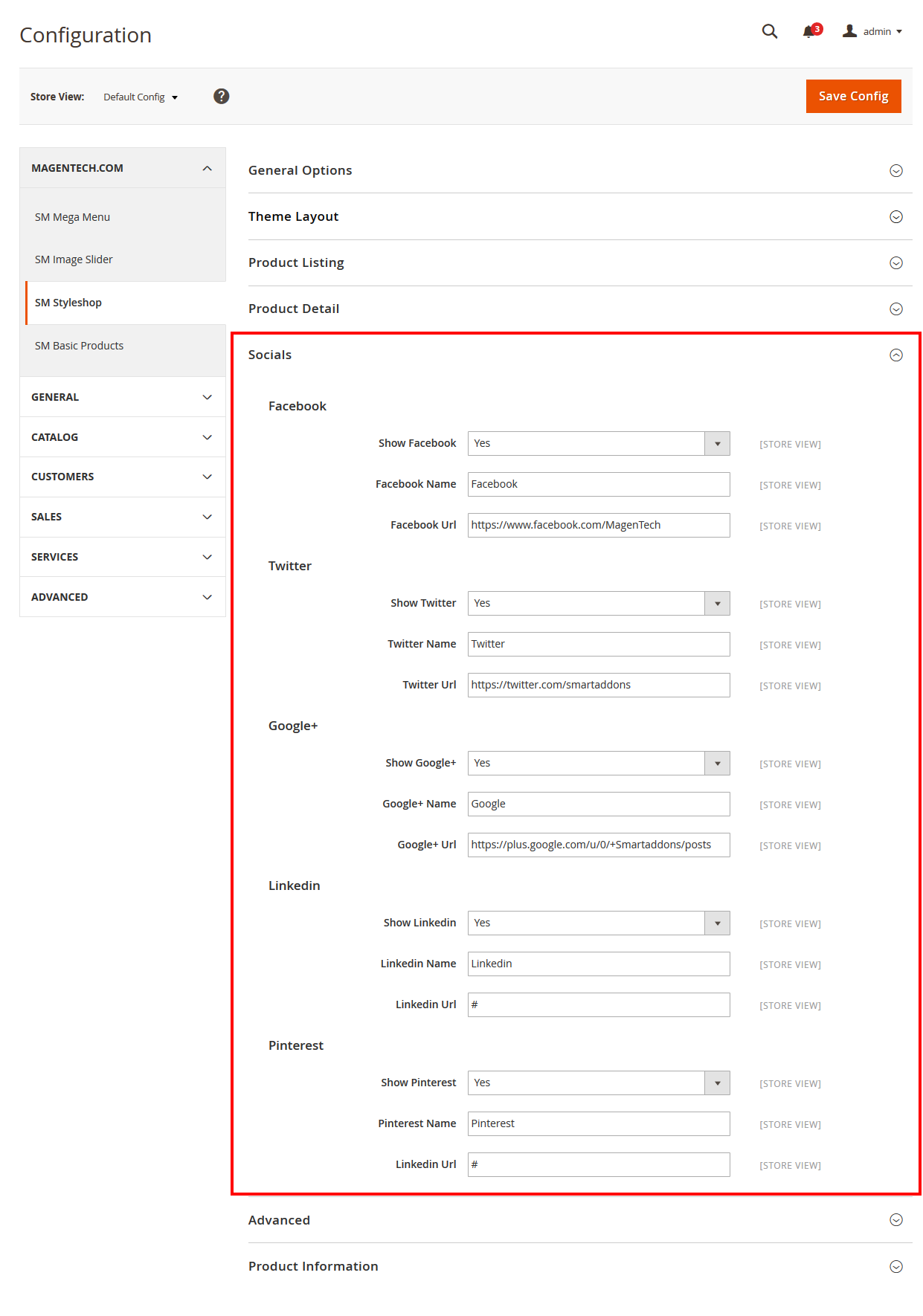Click into the Facebook Name field
The width and height of the screenshot is (923, 1316).
coord(599,485)
